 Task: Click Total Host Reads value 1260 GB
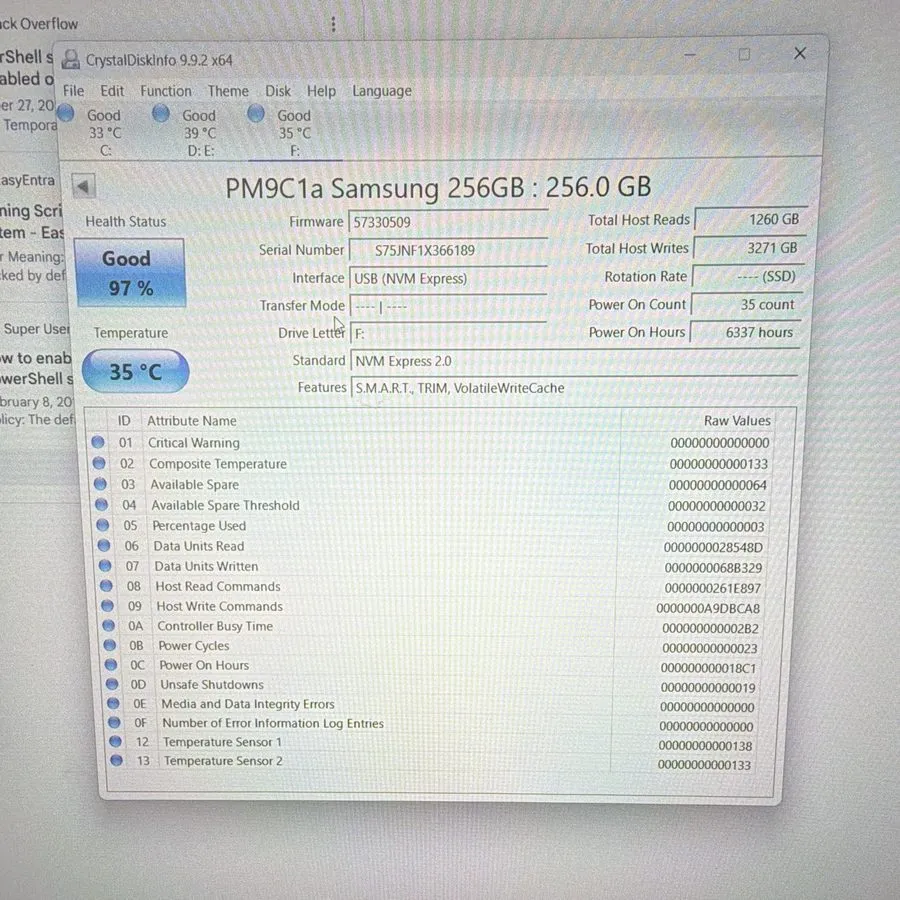coord(751,219)
